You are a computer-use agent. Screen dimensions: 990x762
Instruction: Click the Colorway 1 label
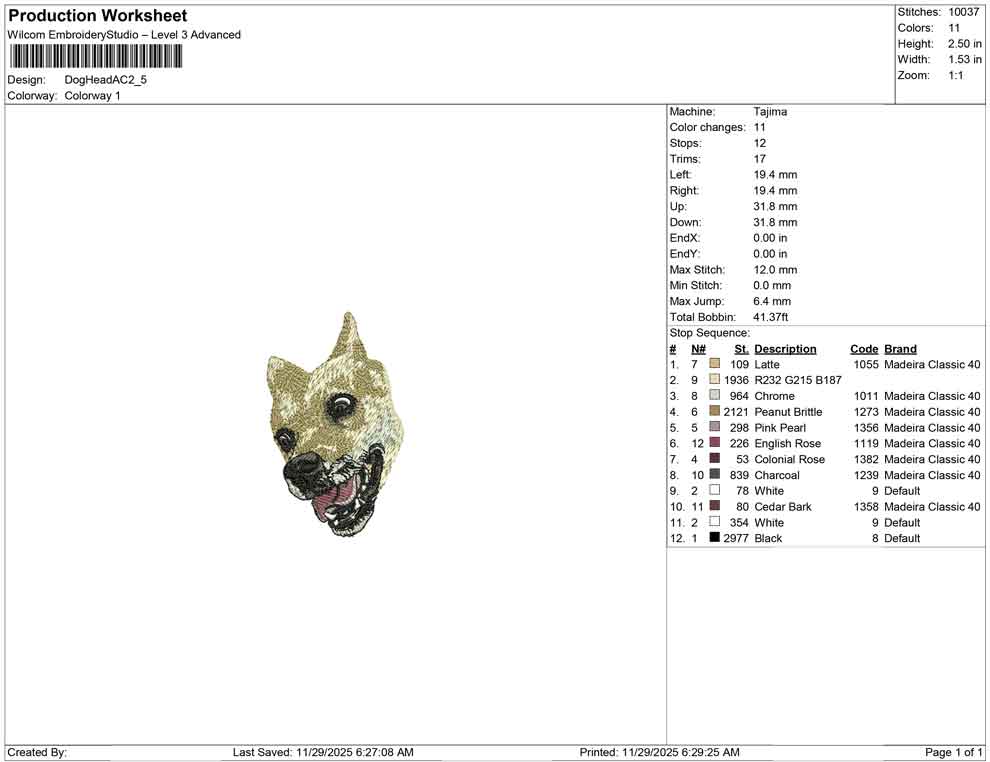tap(92, 95)
